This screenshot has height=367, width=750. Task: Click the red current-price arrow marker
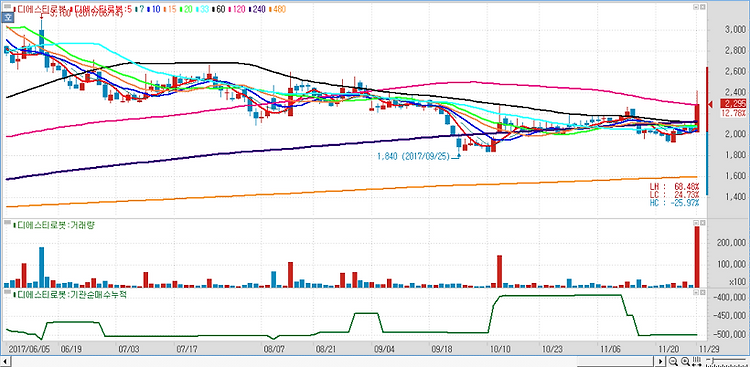(711, 103)
